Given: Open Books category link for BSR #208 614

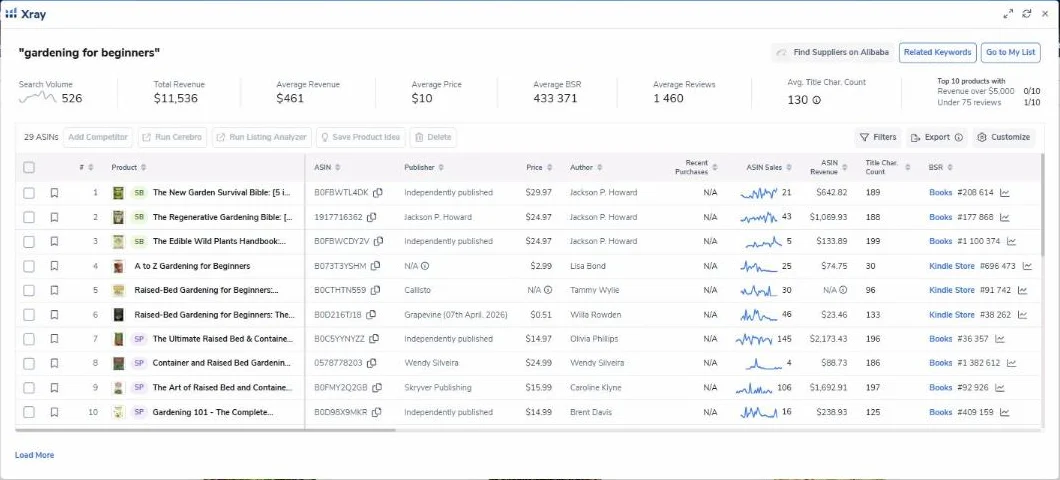Looking at the screenshot, I should 940,193.
